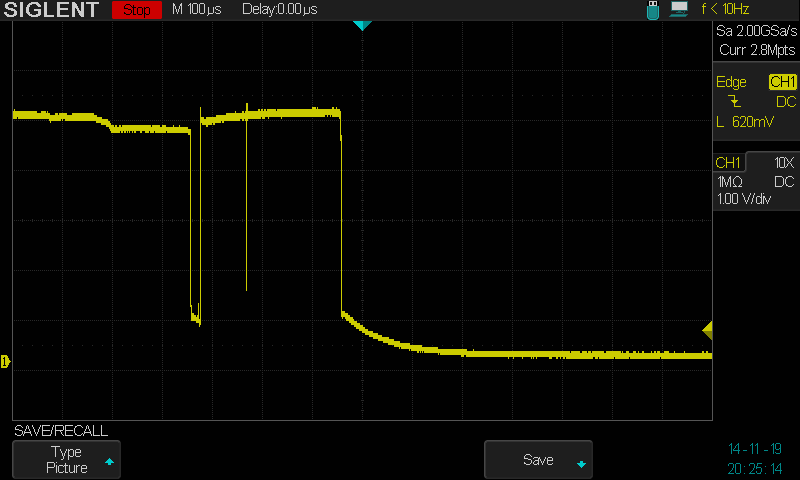The height and width of the screenshot is (480, 800).
Task: Click the USB drive status icon
Action: coord(654,10)
